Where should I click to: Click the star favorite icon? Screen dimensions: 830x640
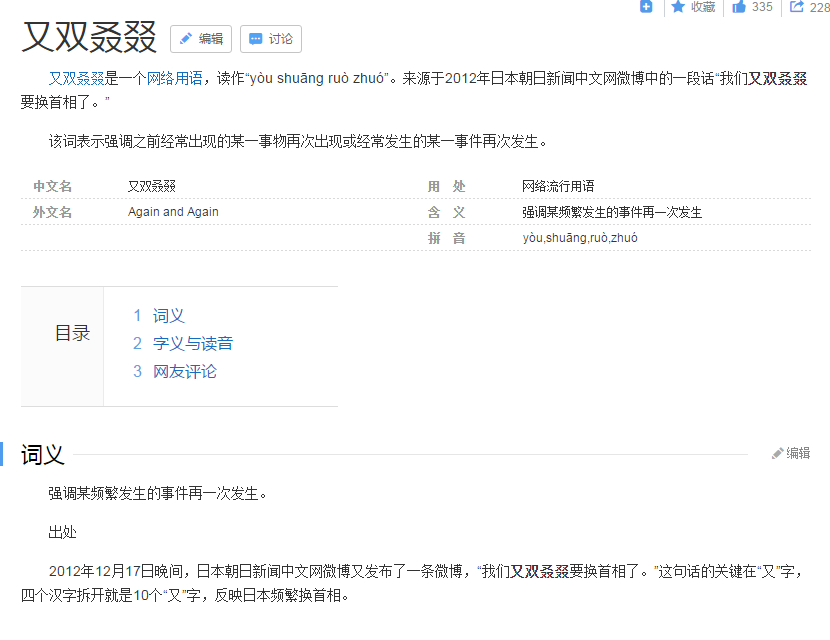tap(678, 6)
